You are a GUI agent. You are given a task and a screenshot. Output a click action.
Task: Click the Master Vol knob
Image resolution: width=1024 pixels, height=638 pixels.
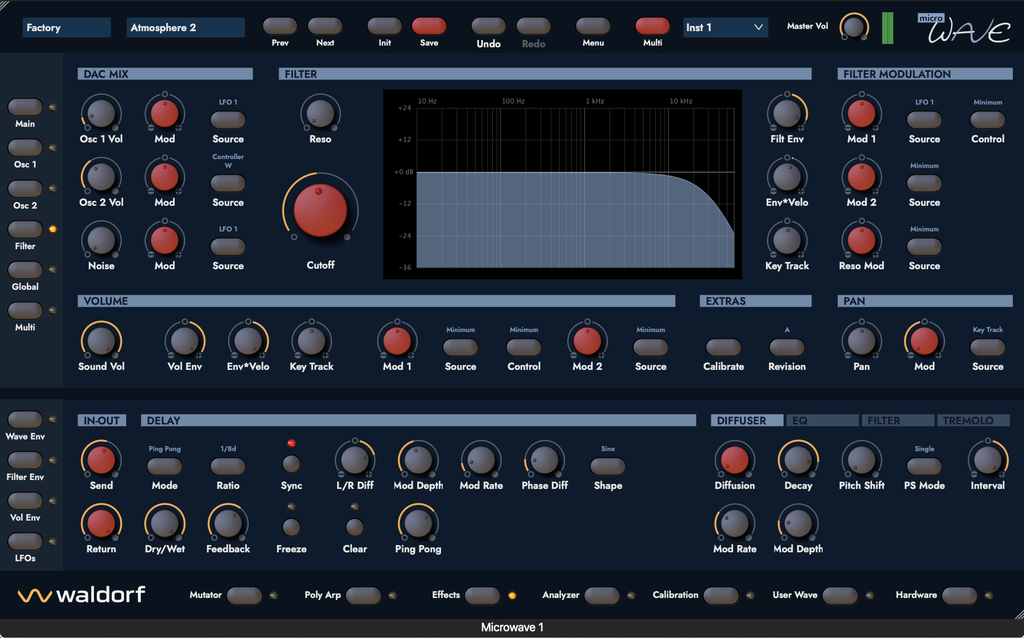tap(853, 27)
